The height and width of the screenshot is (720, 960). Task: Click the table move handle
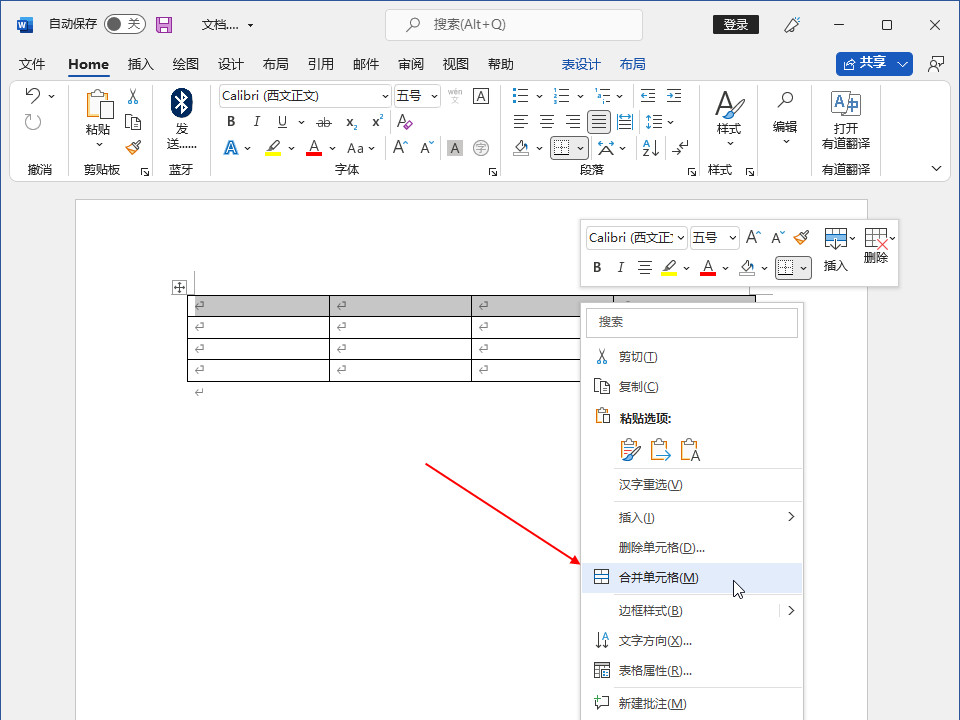pyautogui.click(x=180, y=288)
